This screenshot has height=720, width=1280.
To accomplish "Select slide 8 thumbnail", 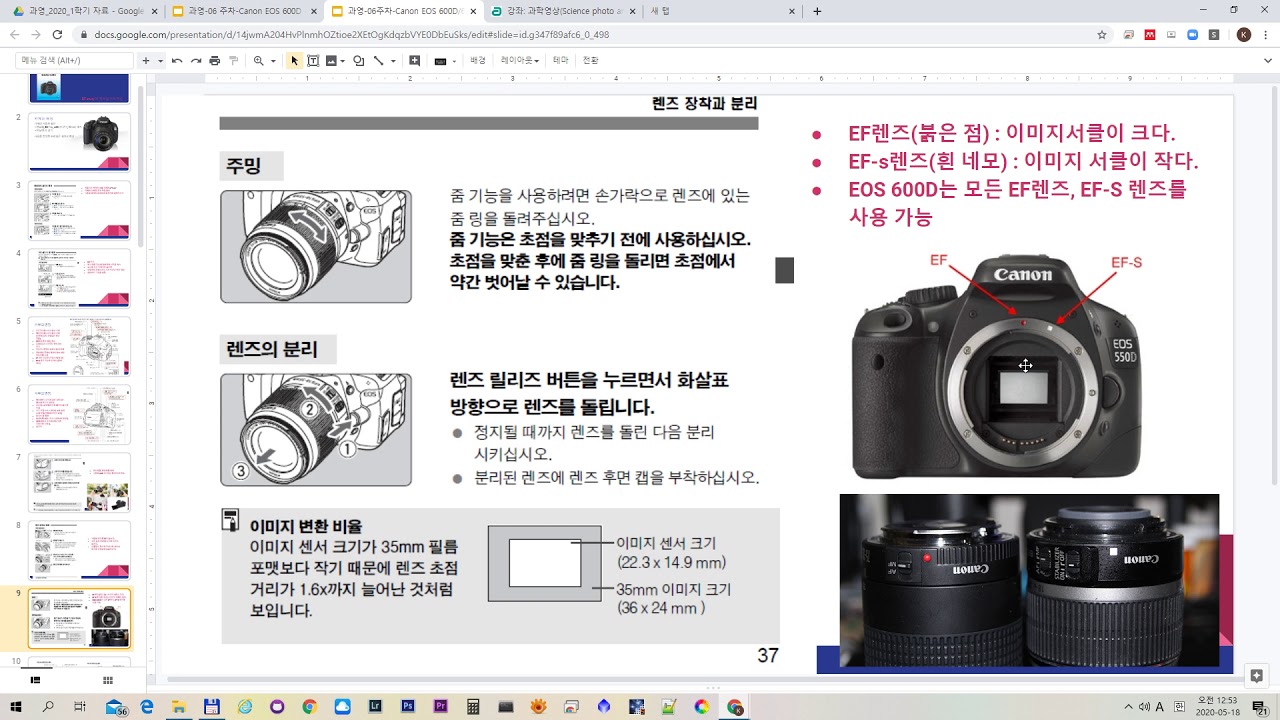I will (x=79, y=550).
